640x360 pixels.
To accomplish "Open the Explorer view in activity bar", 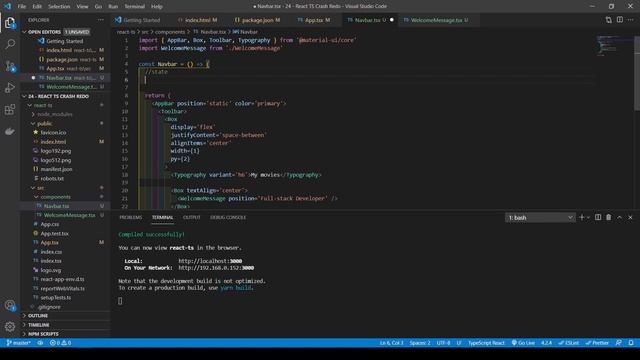I will pyautogui.click(x=10, y=23).
